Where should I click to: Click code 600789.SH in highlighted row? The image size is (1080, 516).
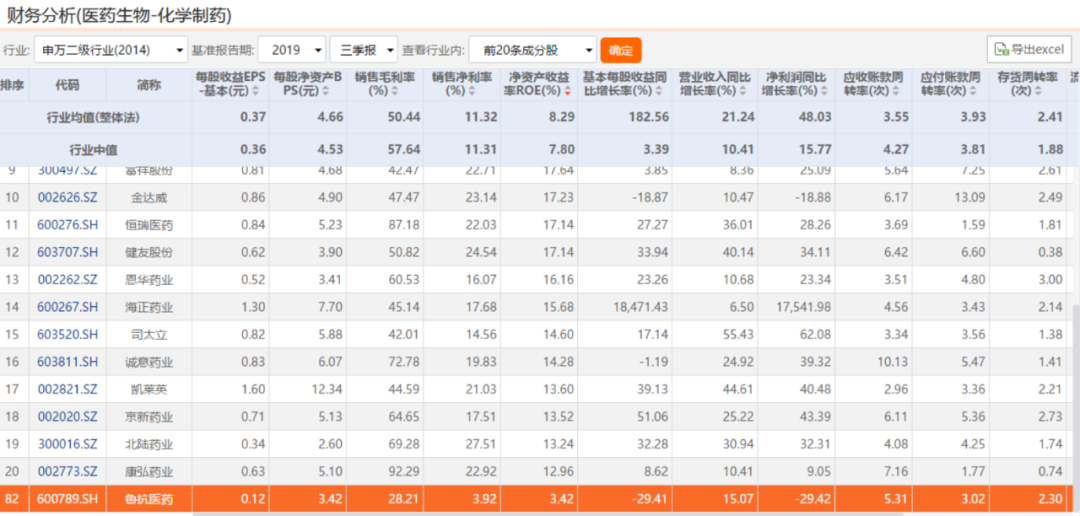pos(68,499)
